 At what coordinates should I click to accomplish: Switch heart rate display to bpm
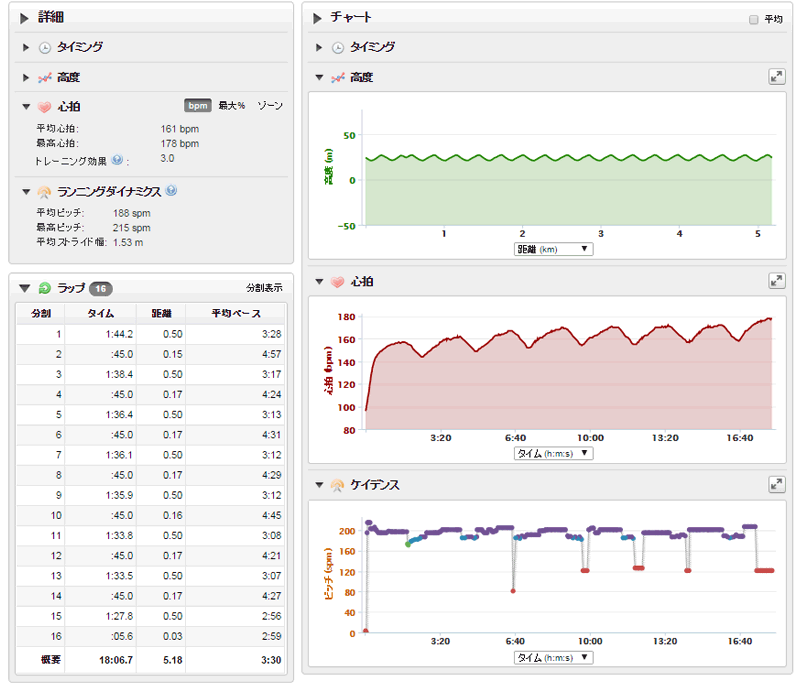[197, 106]
